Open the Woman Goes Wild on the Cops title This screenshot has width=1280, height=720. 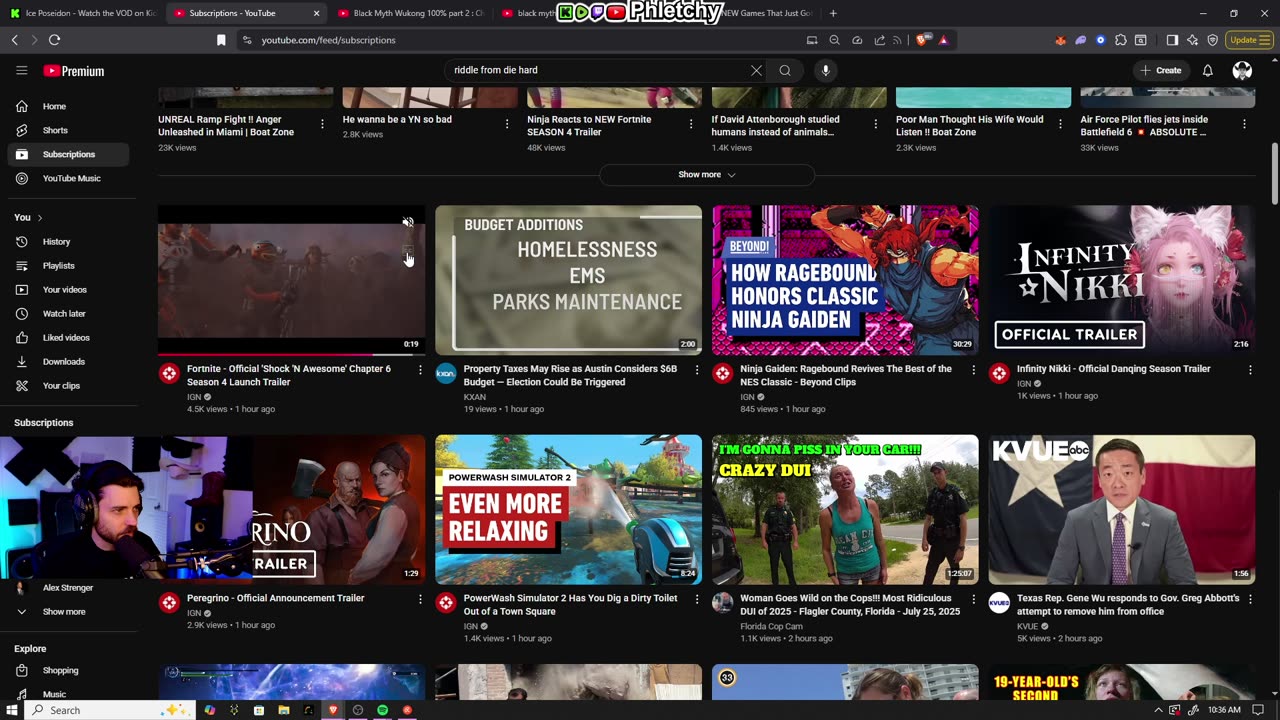click(850, 605)
